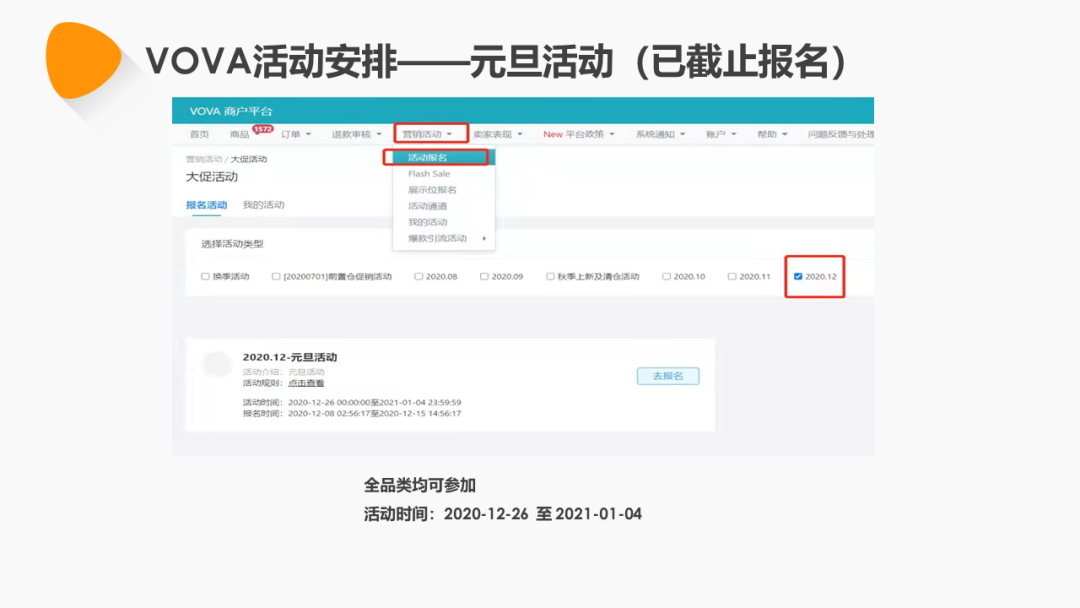The width and height of the screenshot is (1080, 608).
Task: Check the 2020.08 activity type box
Action: 418,277
